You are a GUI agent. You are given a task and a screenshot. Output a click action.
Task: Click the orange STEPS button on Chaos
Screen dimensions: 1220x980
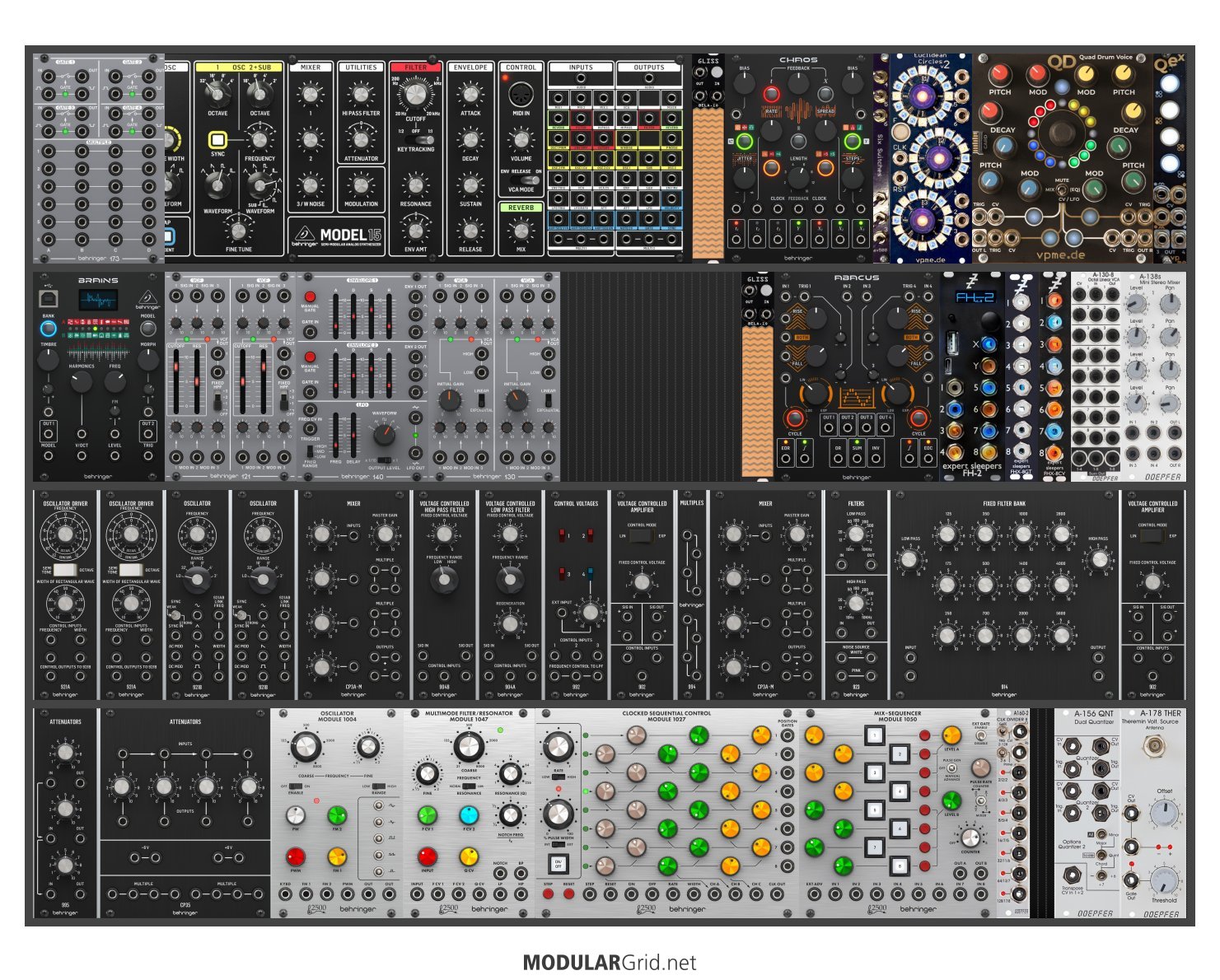825,168
